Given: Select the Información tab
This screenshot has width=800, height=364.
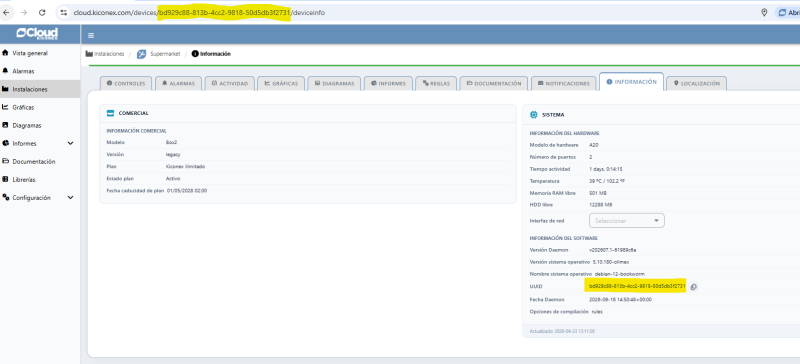Looking at the screenshot, I should click(631, 82).
